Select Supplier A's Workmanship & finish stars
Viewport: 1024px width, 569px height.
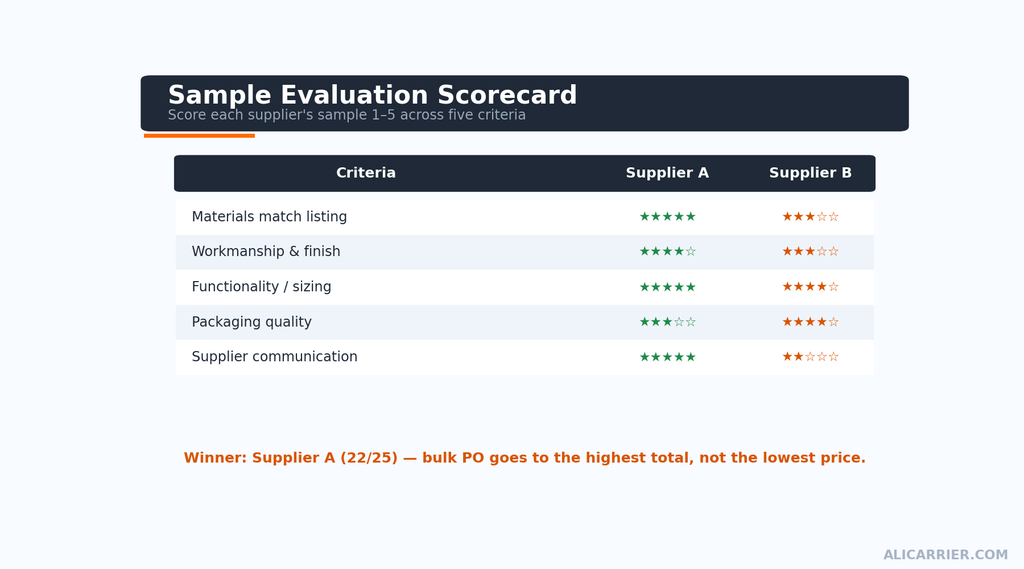pyautogui.click(x=667, y=252)
